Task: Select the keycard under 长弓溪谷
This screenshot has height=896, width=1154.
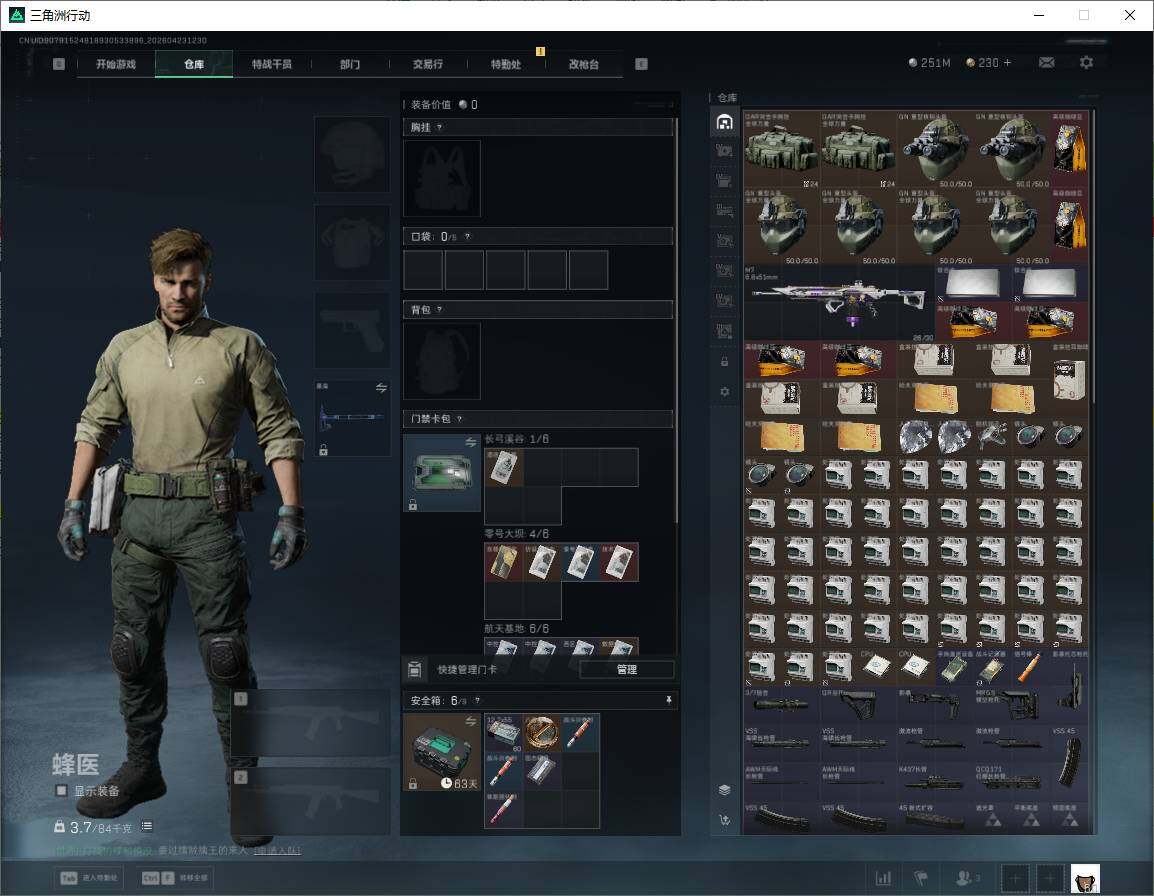Action: (503, 467)
